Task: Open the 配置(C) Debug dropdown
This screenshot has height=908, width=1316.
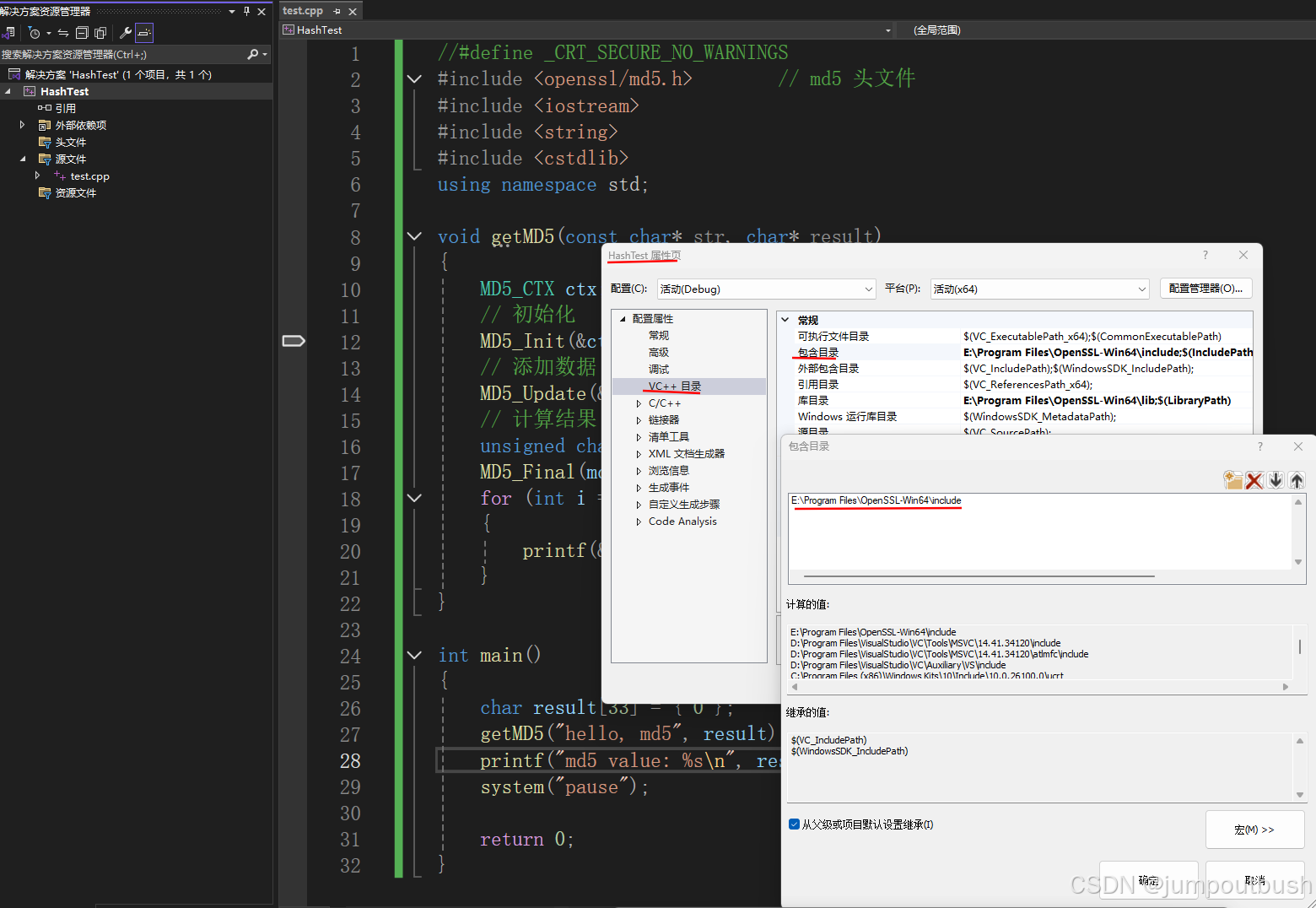Action: (x=868, y=289)
